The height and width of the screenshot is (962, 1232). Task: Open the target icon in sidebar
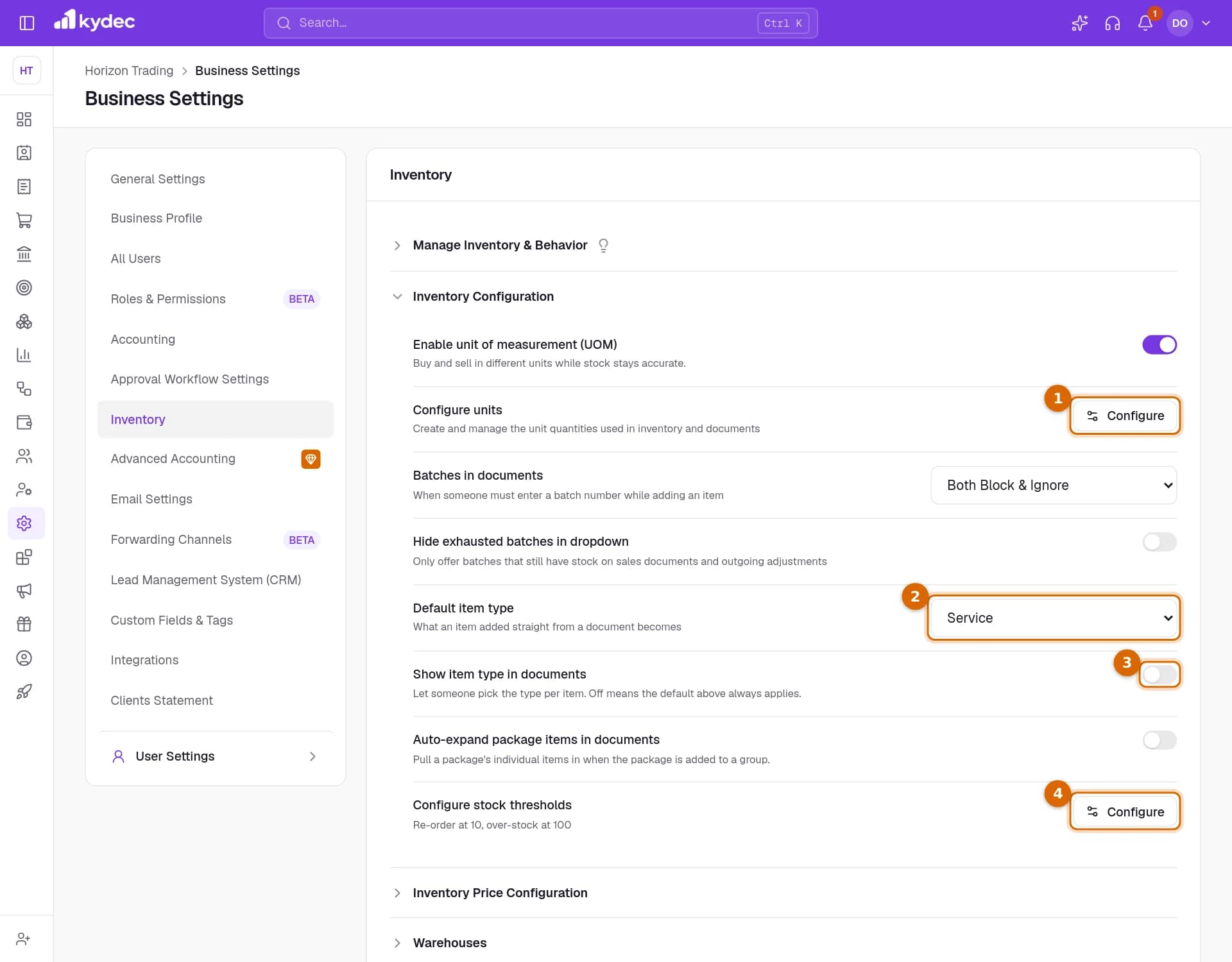tap(24, 287)
